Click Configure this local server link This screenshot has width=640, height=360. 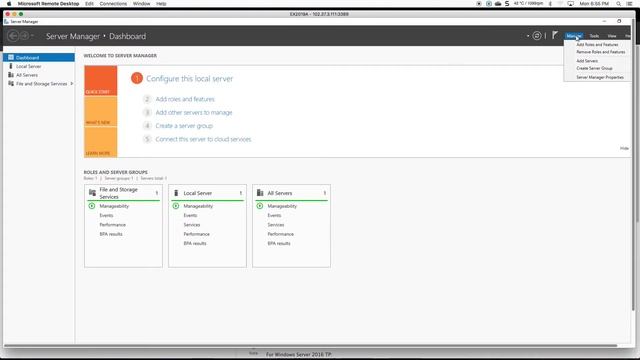[189, 79]
